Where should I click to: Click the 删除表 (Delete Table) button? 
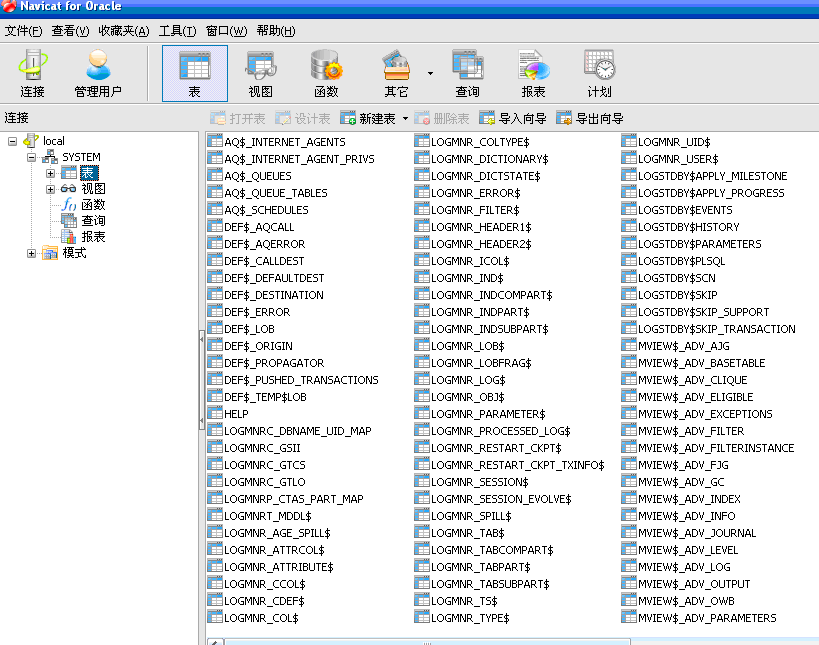tap(442, 119)
